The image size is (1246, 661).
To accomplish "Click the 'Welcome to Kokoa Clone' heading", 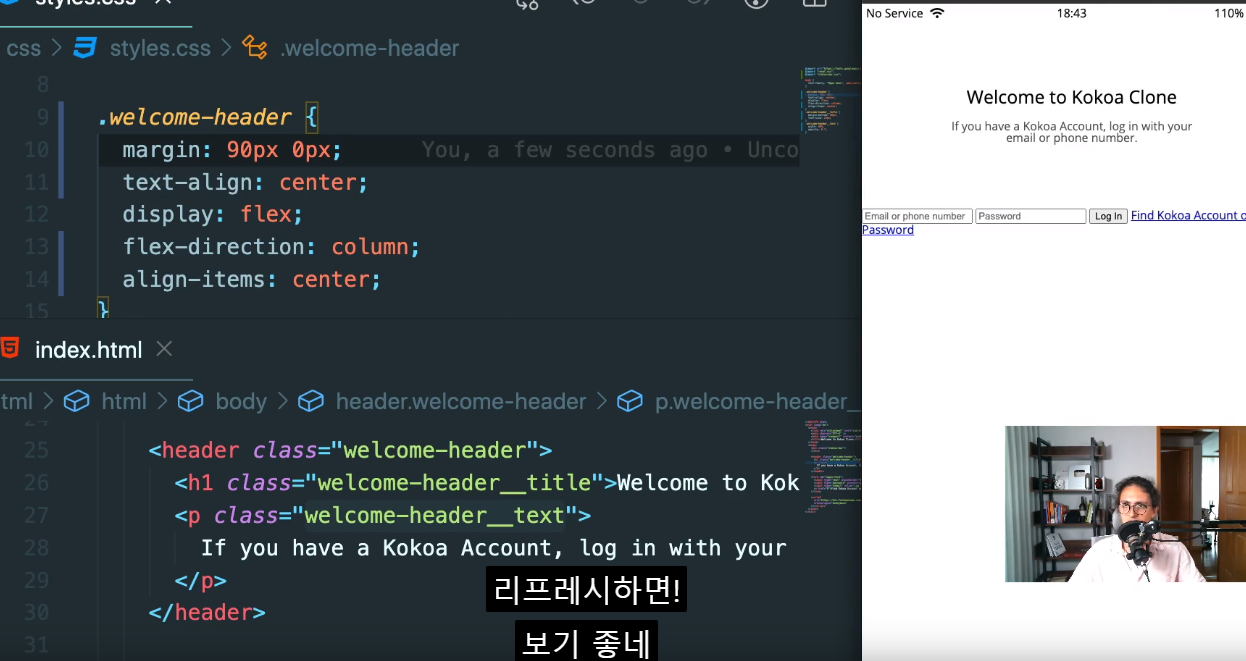I will 1071,97.
